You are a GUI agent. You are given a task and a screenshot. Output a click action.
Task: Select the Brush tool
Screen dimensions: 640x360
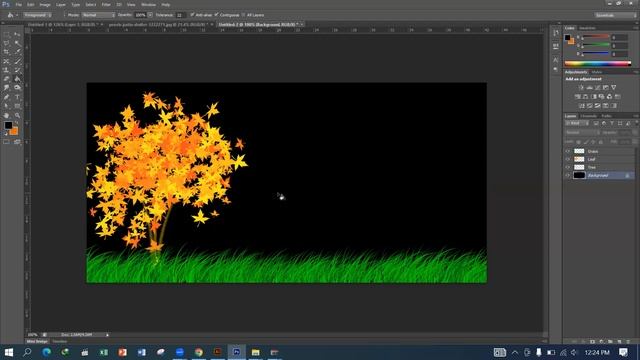[x=17, y=61]
